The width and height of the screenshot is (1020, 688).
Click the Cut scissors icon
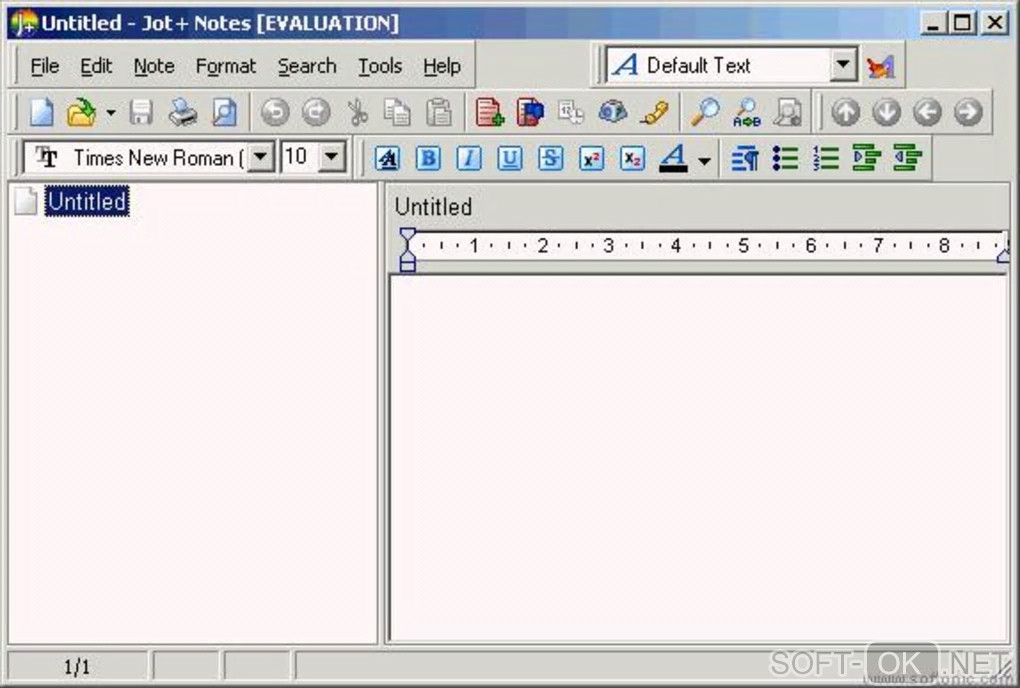coord(356,112)
